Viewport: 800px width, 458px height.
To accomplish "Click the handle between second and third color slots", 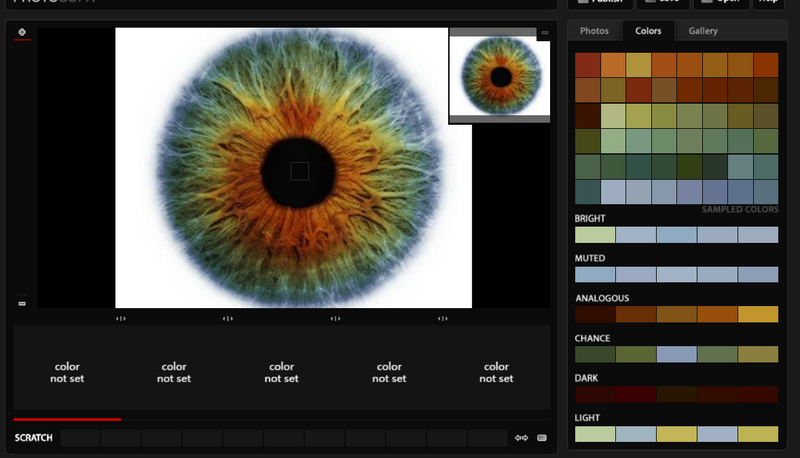I will 228,318.
